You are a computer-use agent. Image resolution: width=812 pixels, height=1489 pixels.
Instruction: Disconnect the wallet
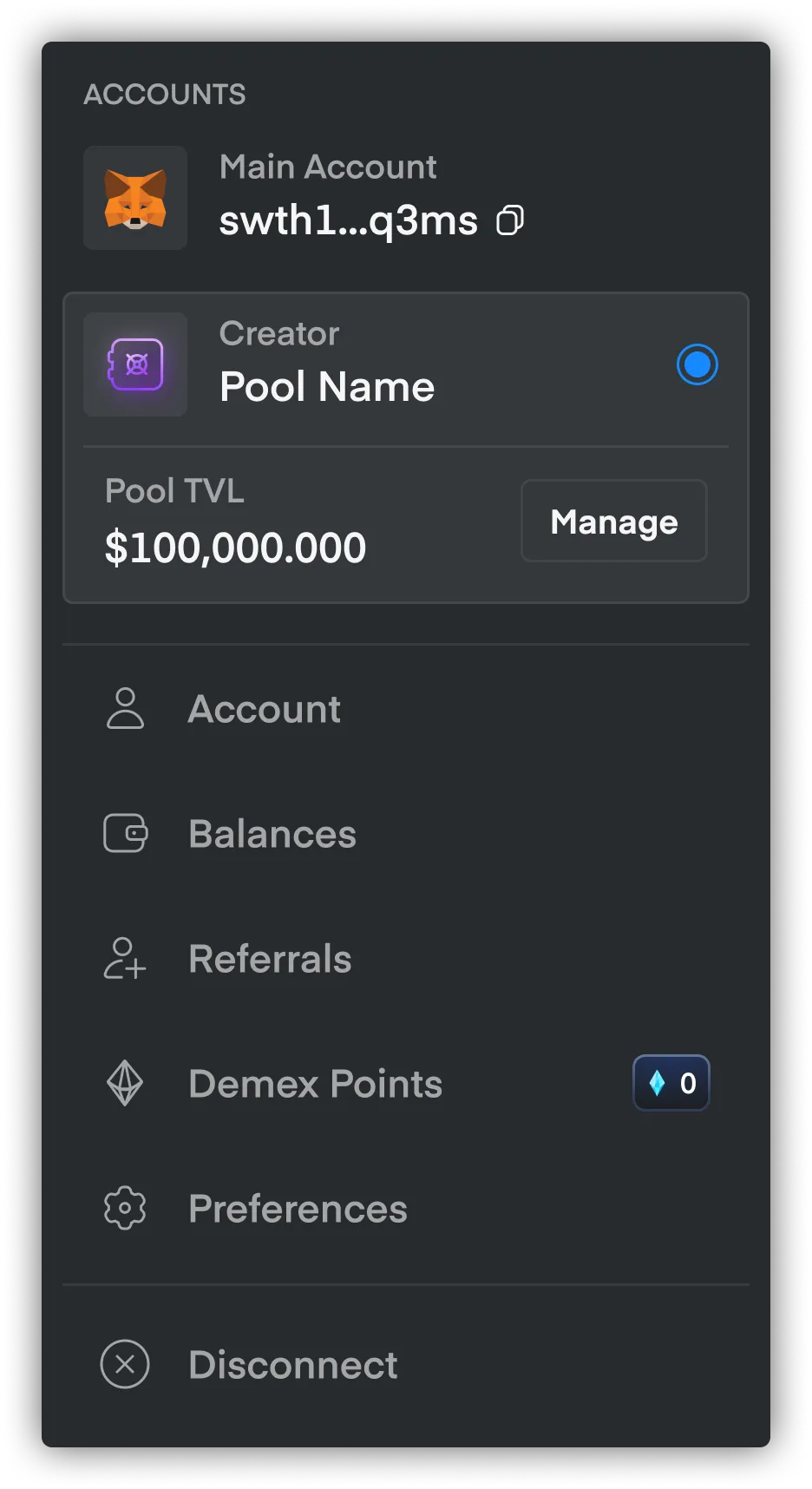406,1364
